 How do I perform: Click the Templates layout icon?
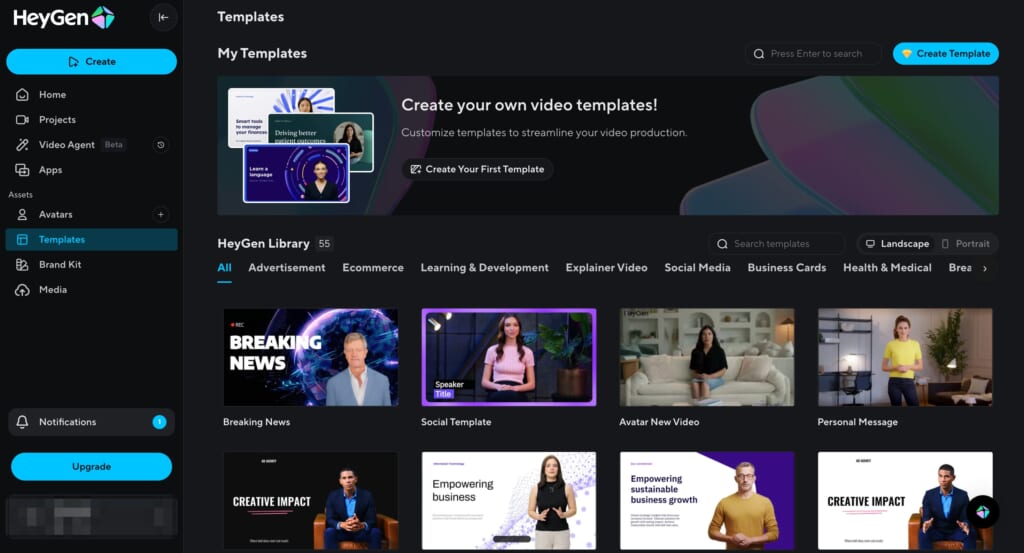coord(22,240)
